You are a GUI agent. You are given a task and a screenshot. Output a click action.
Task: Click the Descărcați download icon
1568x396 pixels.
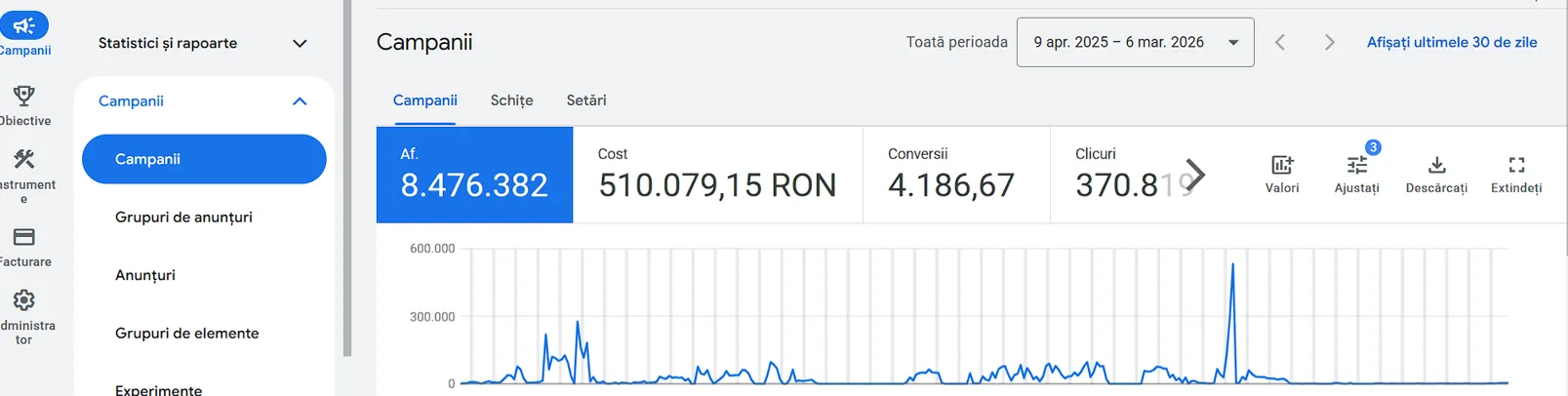point(1436,166)
